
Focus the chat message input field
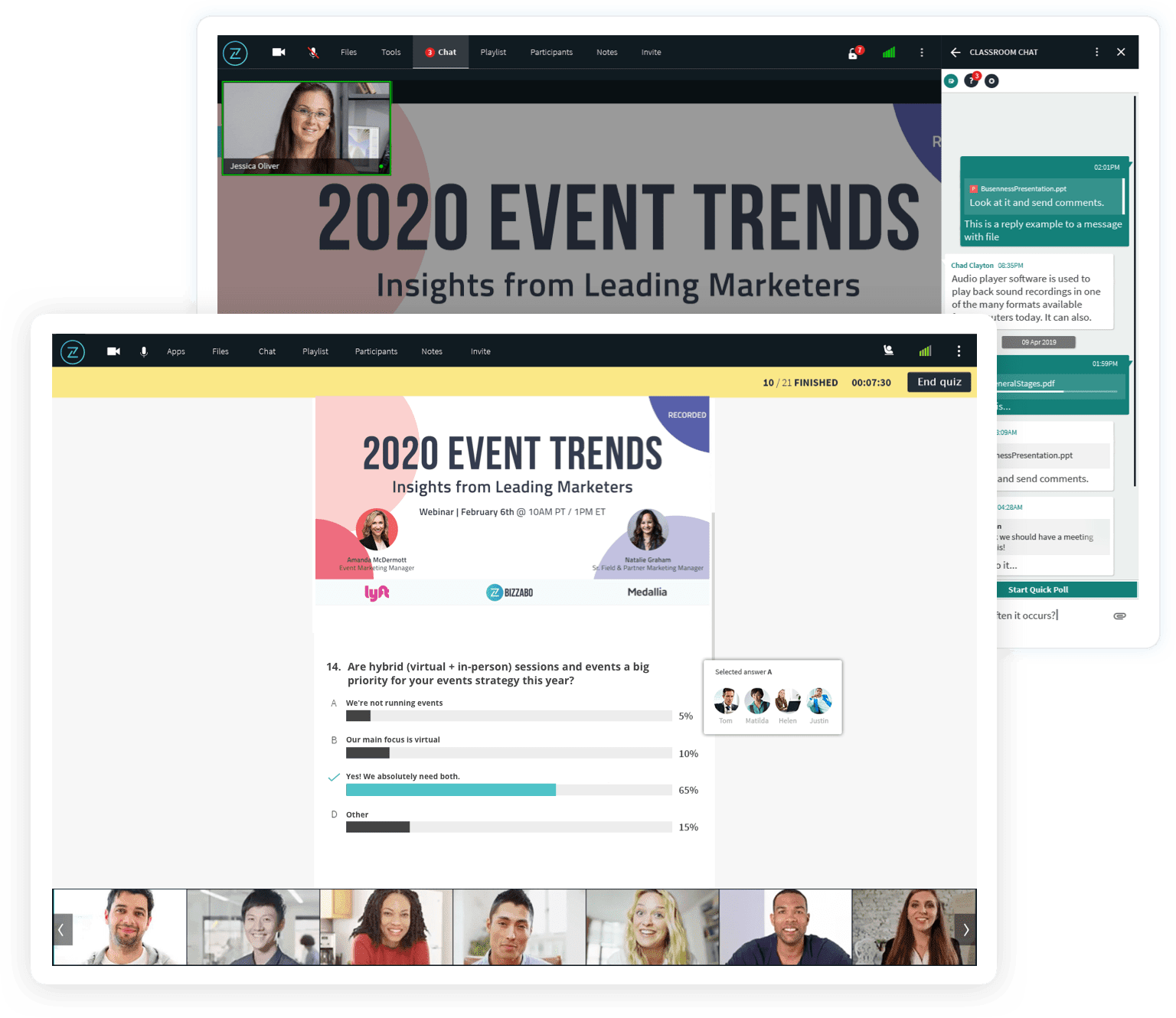click(x=1050, y=615)
